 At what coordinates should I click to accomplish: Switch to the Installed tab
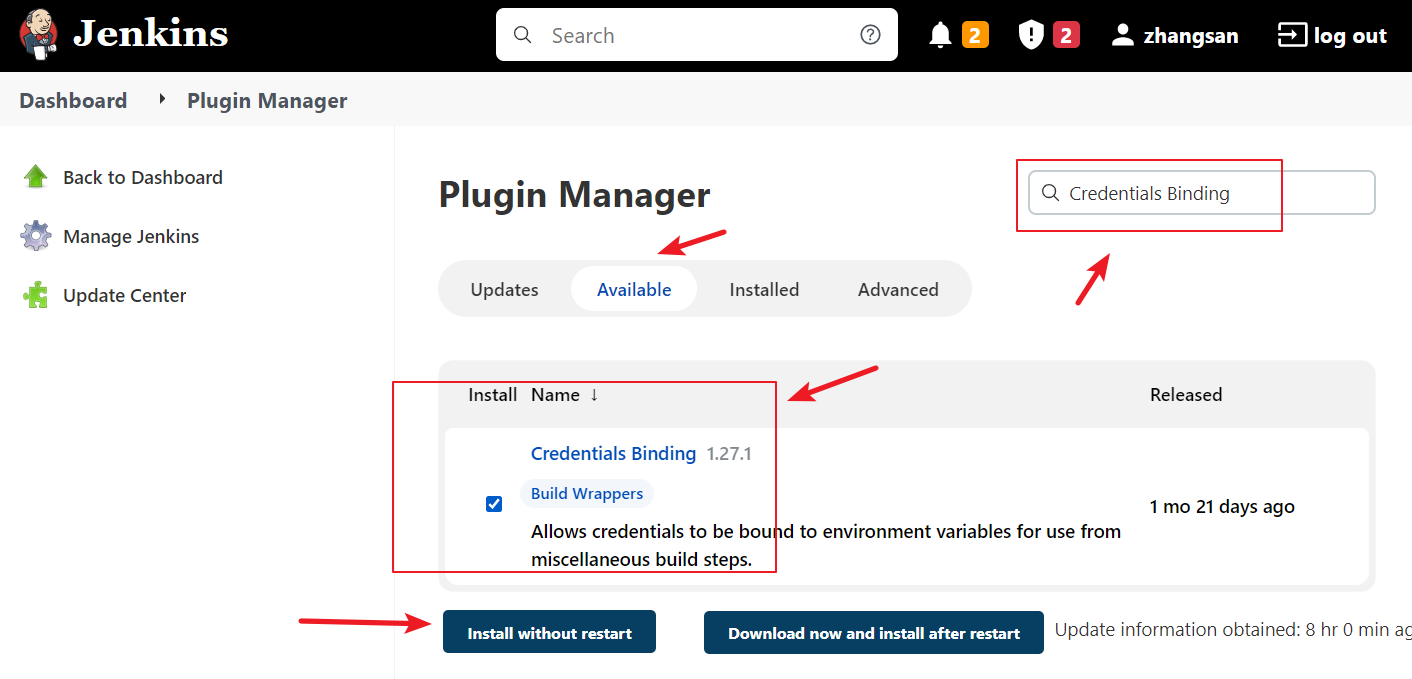pyautogui.click(x=764, y=289)
